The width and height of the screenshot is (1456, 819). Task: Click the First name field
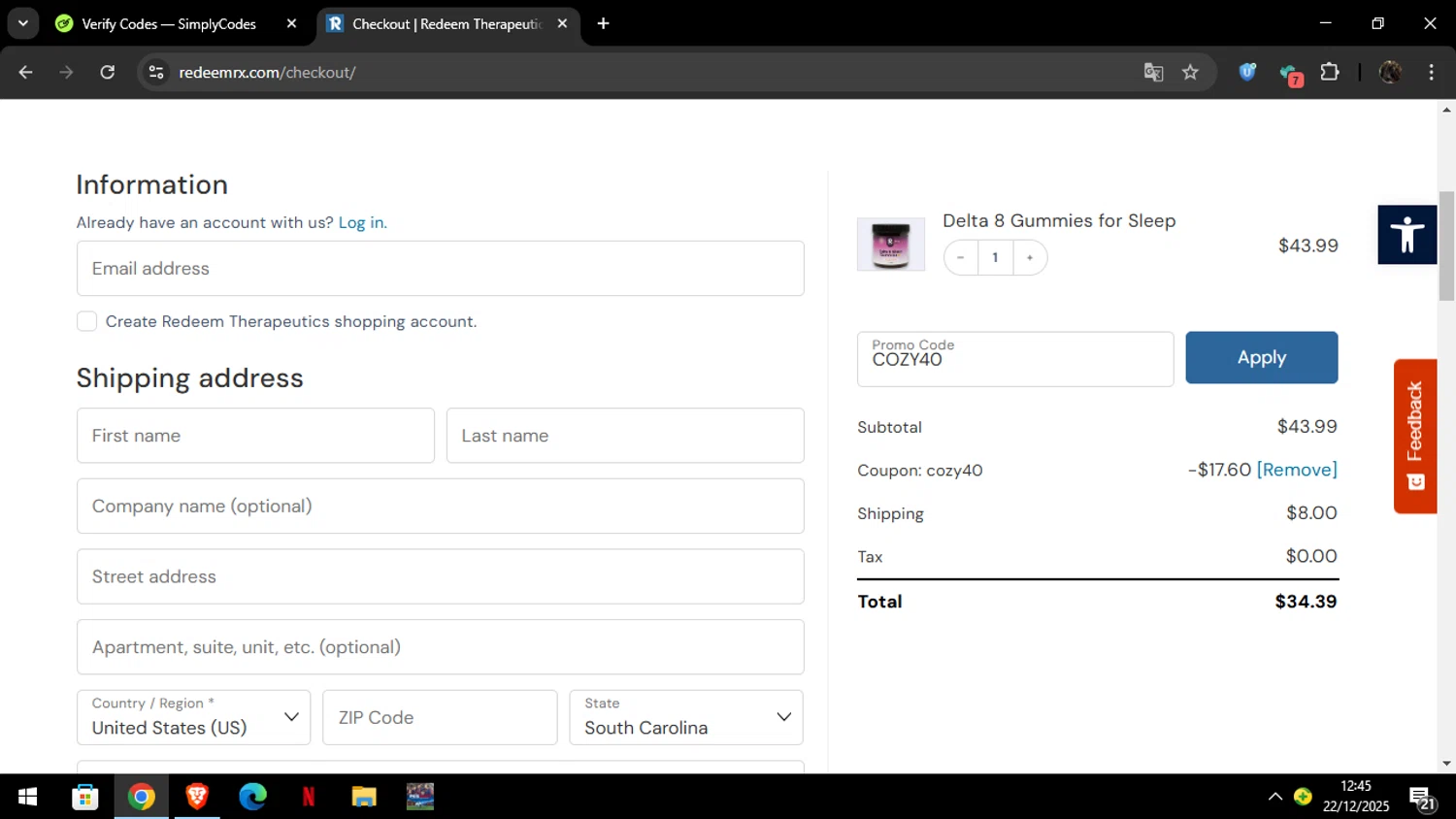click(255, 436)
